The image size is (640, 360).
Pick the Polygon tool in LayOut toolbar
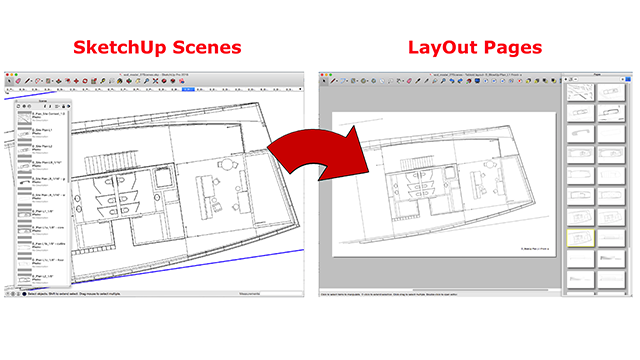(373, 81)
